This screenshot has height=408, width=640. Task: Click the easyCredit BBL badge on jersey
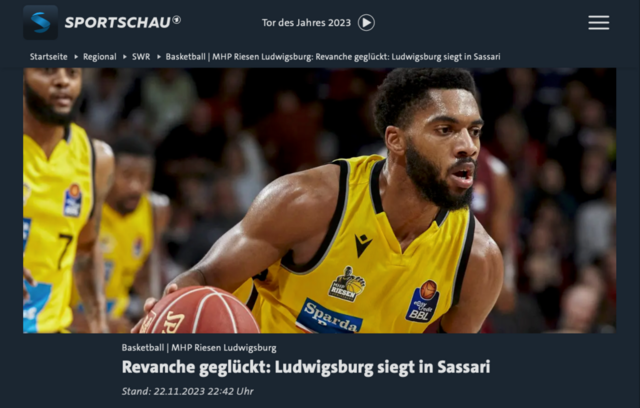[422, 301]
